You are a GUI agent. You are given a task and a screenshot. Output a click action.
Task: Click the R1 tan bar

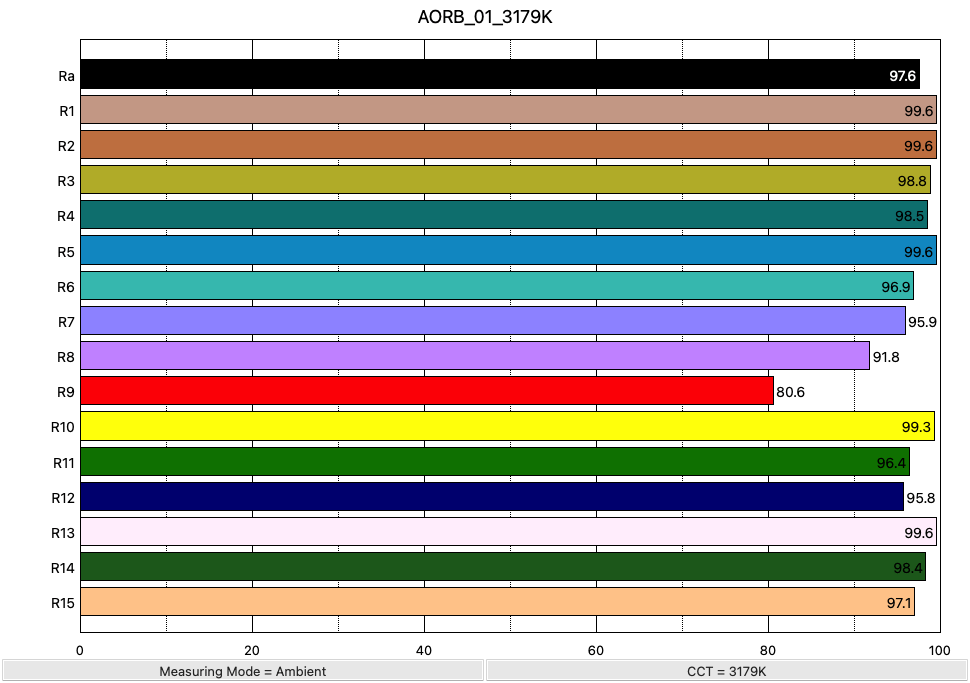pyautogui.click(x=509, y=110)
